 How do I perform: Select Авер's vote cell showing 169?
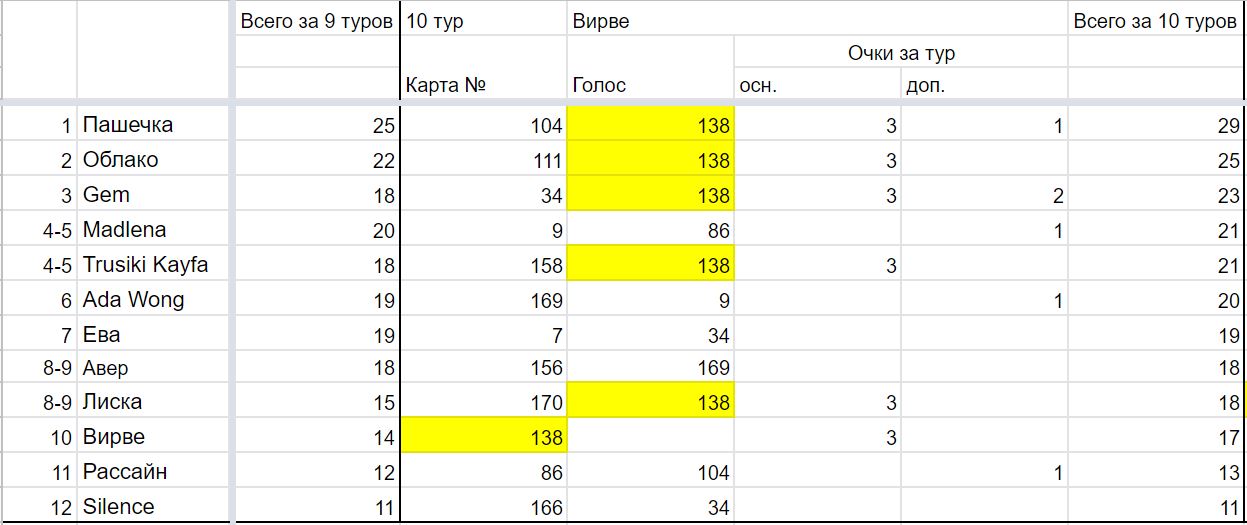pos(650,368)
